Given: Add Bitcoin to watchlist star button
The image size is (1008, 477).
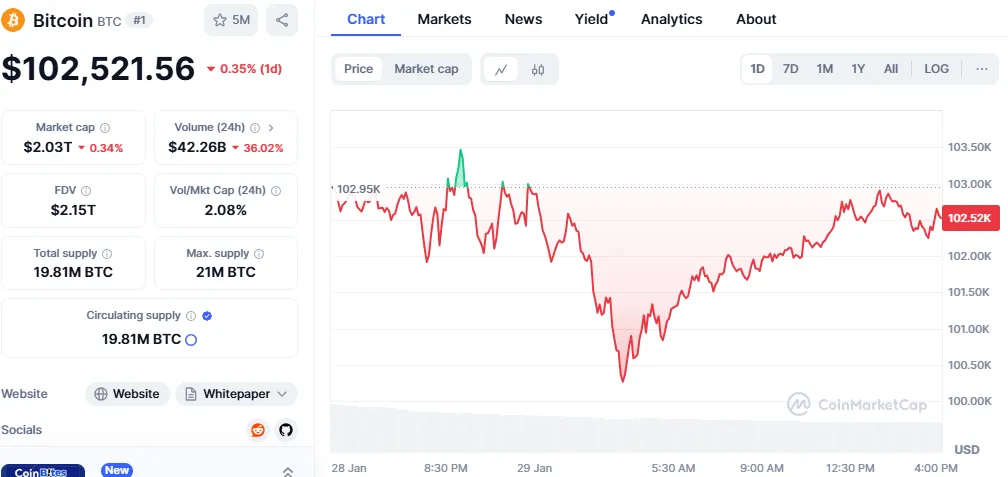Looking at the screenshot, I should (229, 20).
